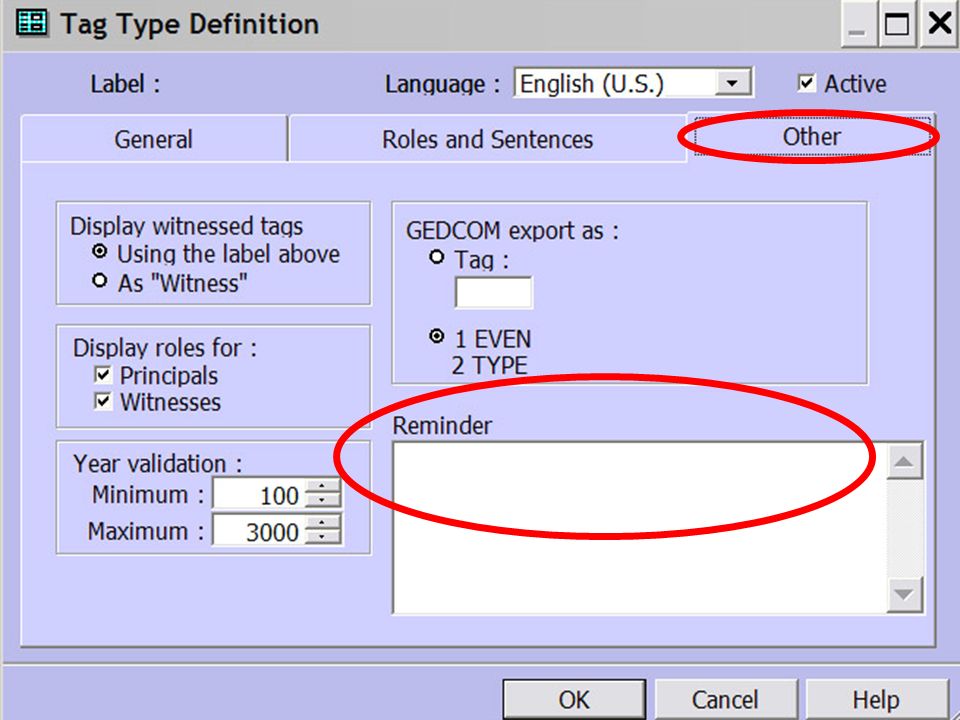This screenshot has width=960, height=720.
Task: Maximize the Tag Type Definition window
Action: point(897,25)
